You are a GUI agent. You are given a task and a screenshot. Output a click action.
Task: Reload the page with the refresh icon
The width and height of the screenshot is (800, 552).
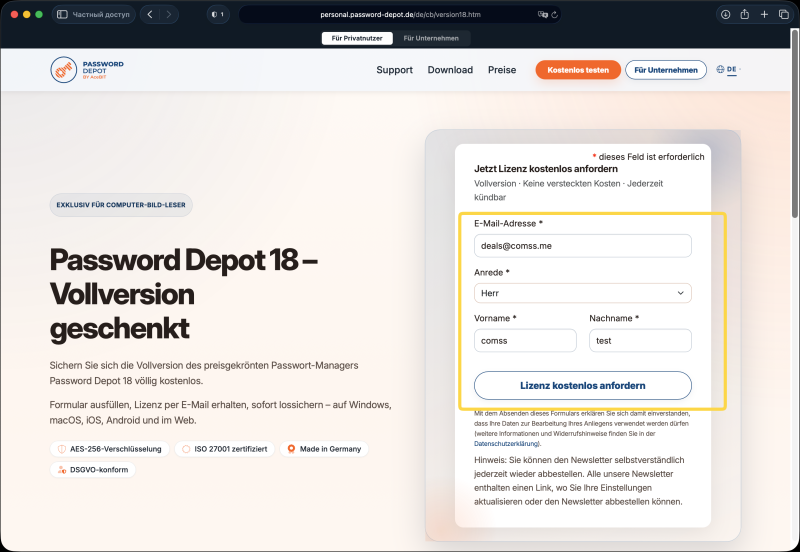(555, 14)
